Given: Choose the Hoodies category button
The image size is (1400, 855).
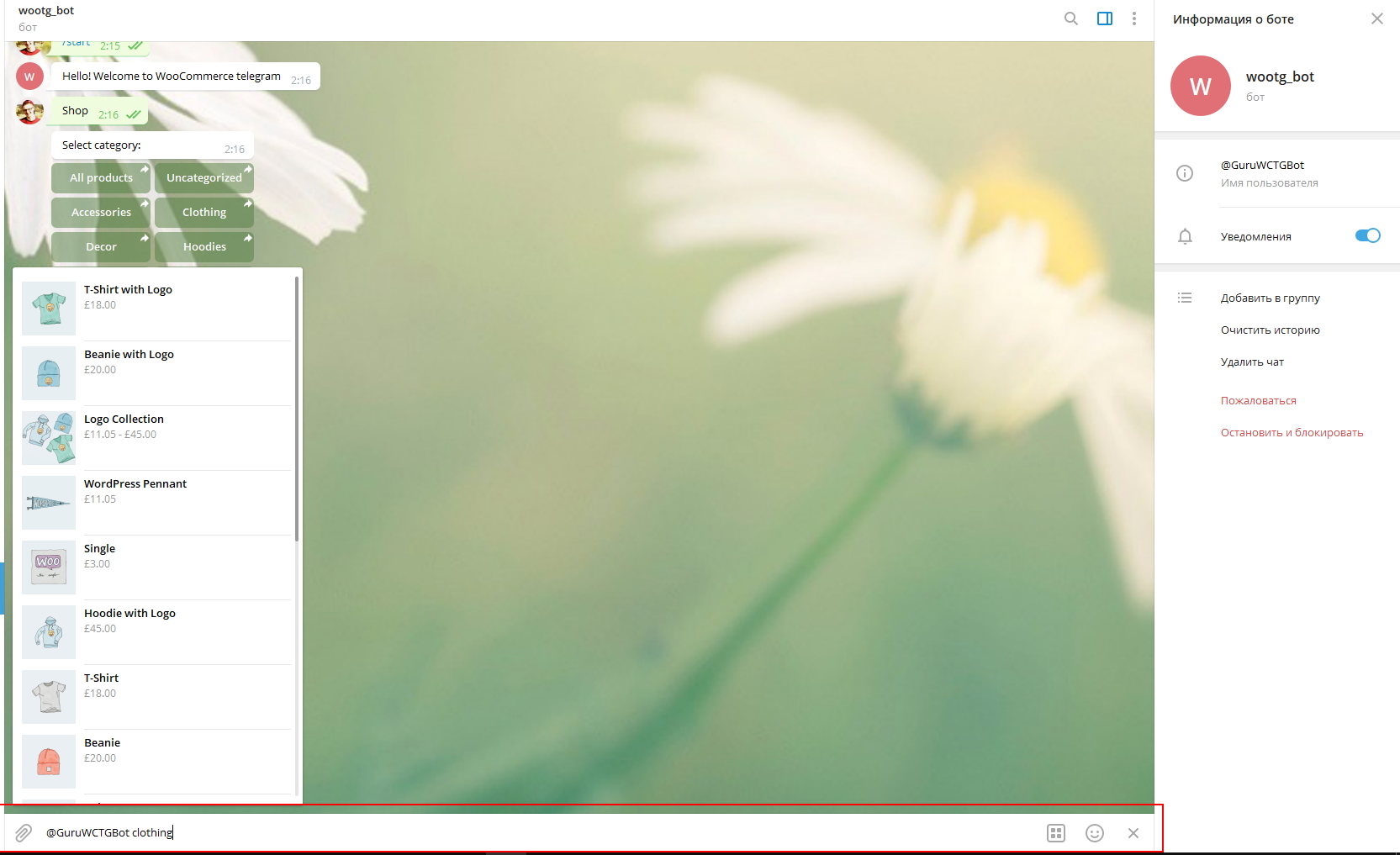Looking at the screenshot, I should (204, 246).
